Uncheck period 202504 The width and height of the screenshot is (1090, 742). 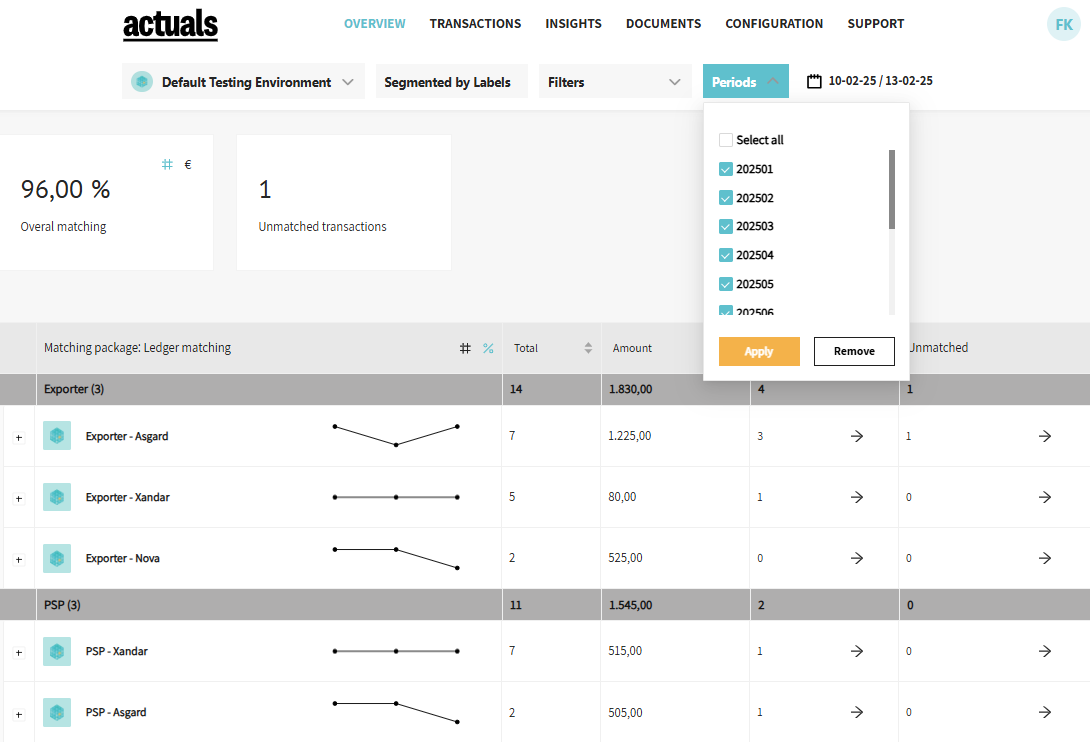pyautogui.click(x=726, y=255)
